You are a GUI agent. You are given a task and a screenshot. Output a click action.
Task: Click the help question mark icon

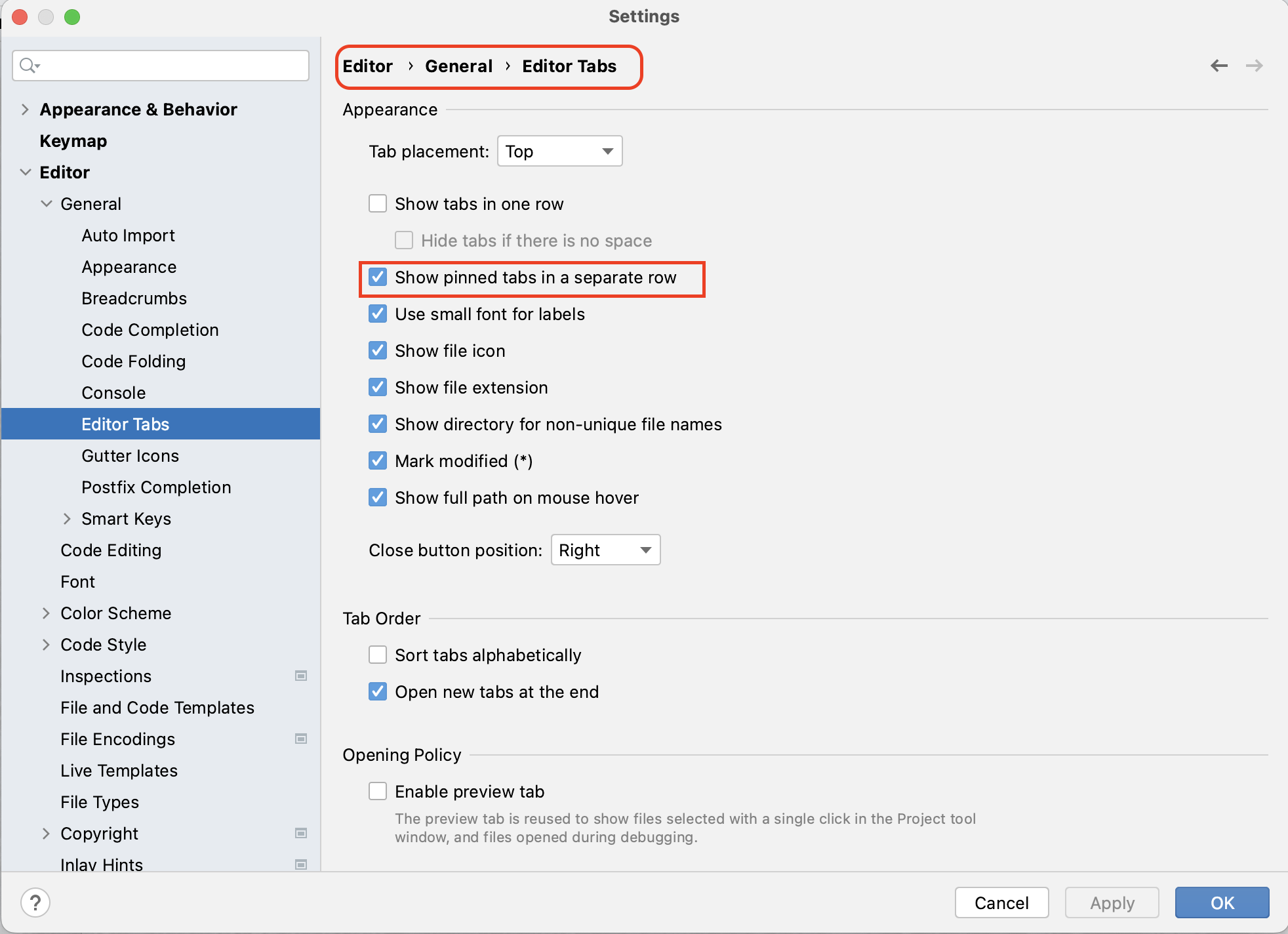coord(35,903)
